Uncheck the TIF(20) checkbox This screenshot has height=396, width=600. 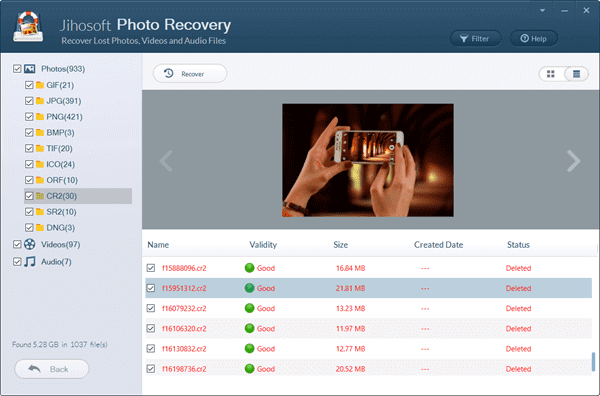point(29,148)
